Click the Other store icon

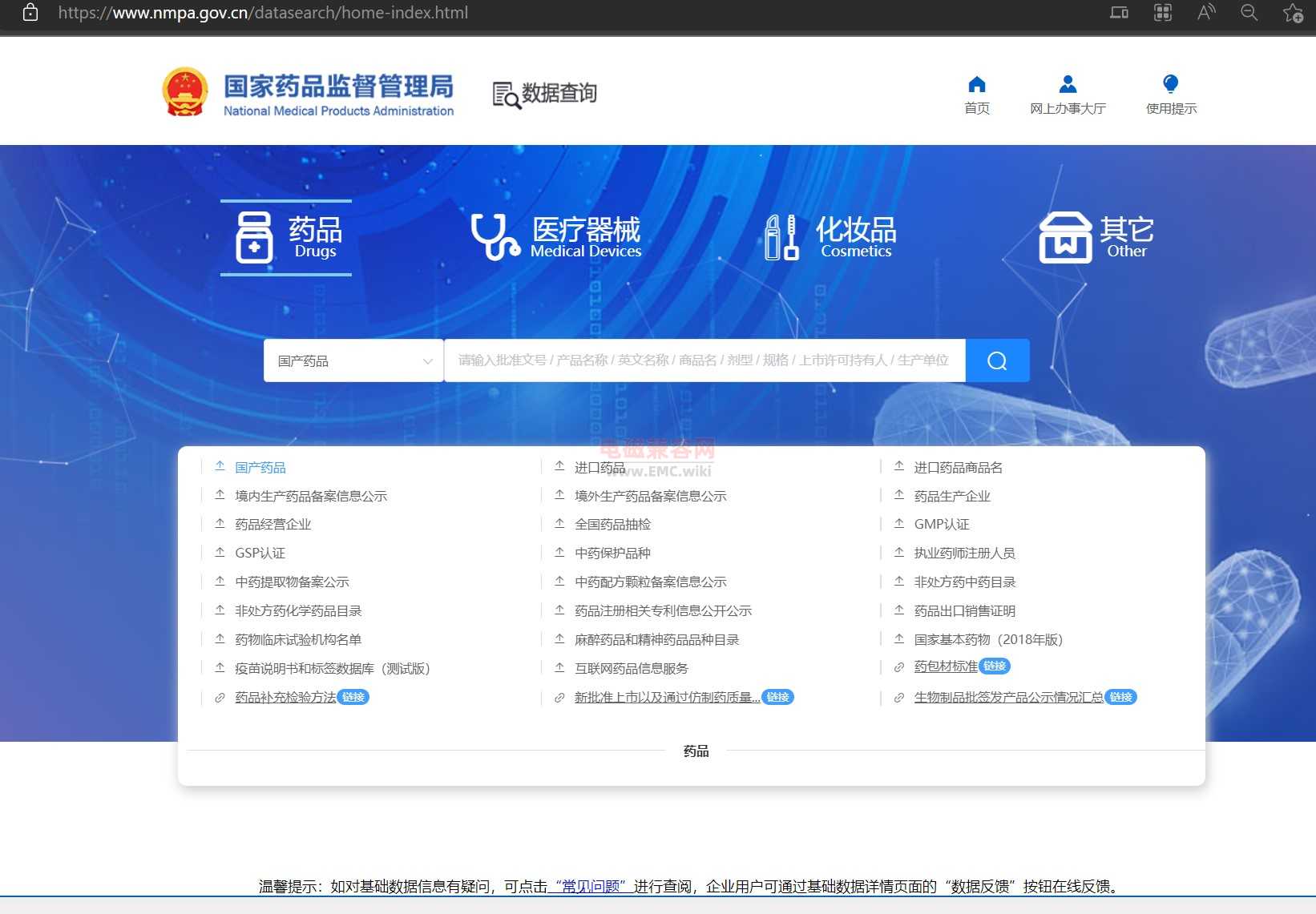pos(1065,237)
